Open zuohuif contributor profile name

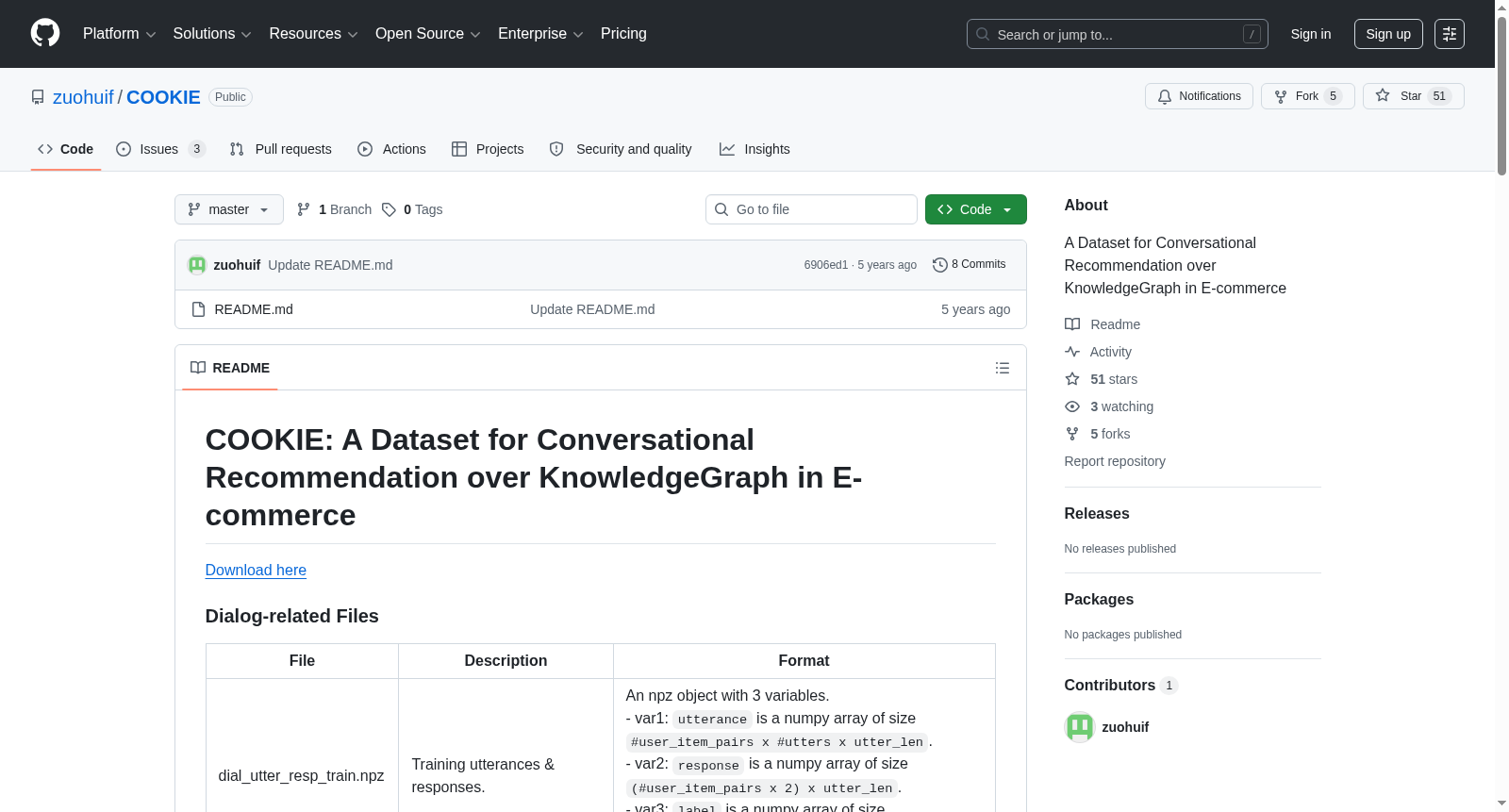click(1125, 727)
